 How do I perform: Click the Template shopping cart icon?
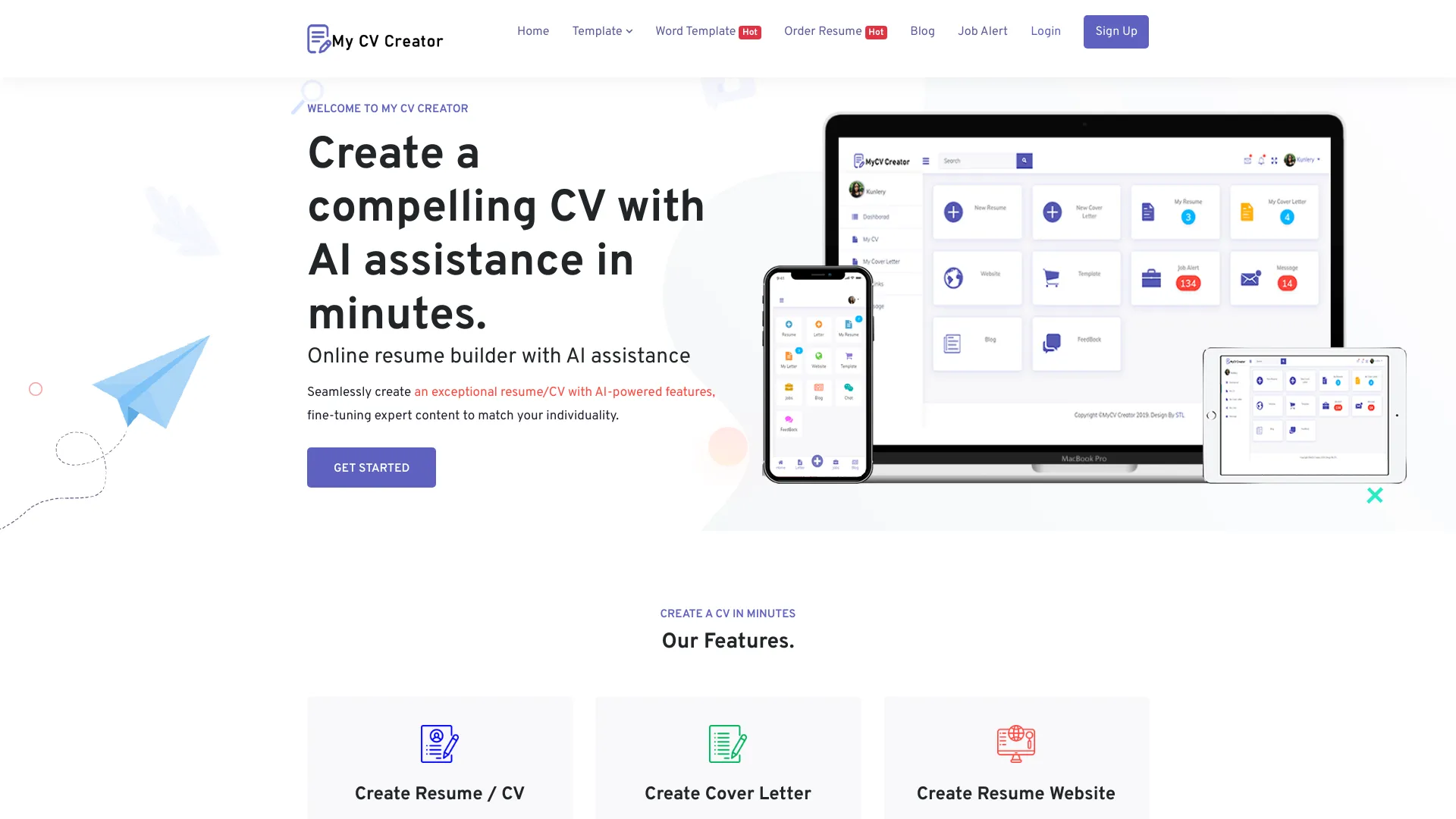[x=1050, y=276]
